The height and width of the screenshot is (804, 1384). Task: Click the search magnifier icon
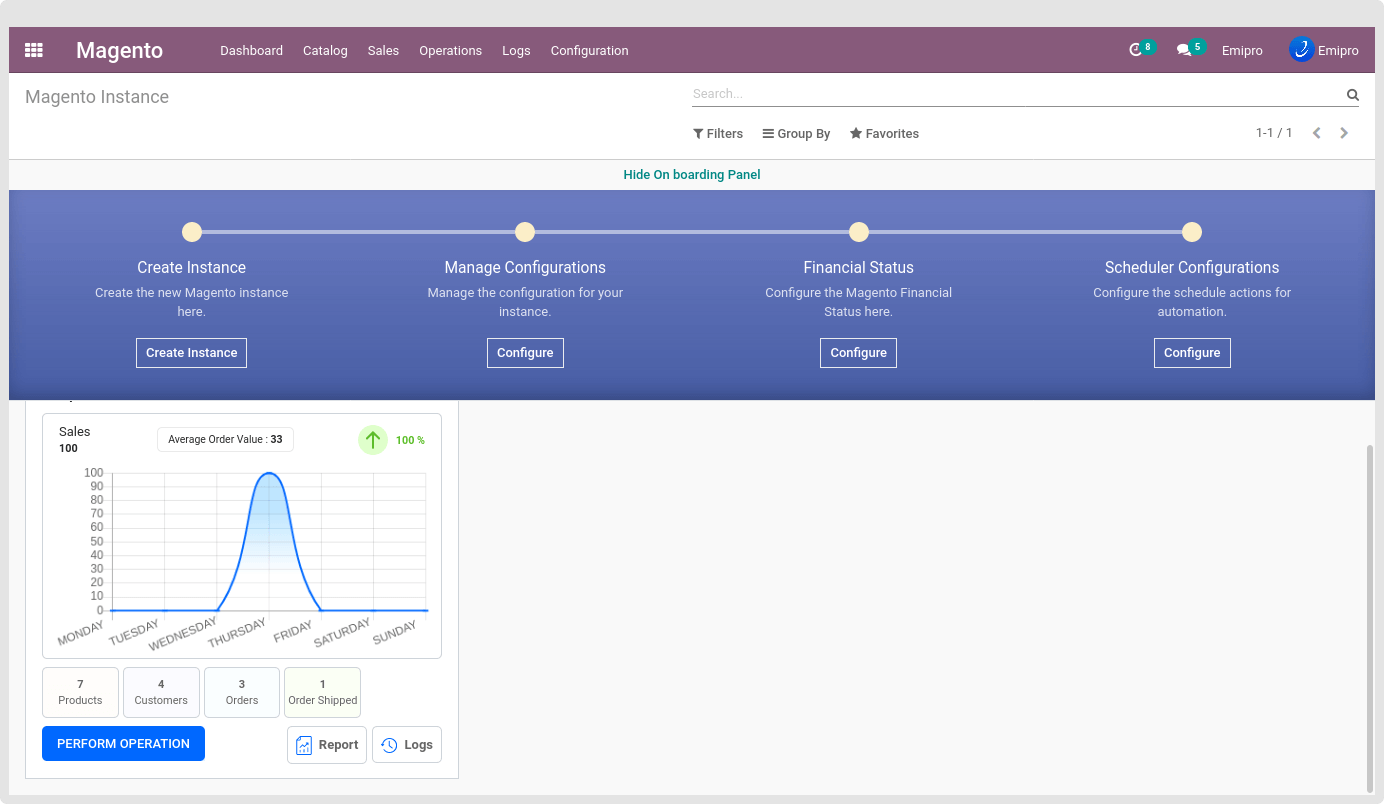click(x=1352, y=95)
